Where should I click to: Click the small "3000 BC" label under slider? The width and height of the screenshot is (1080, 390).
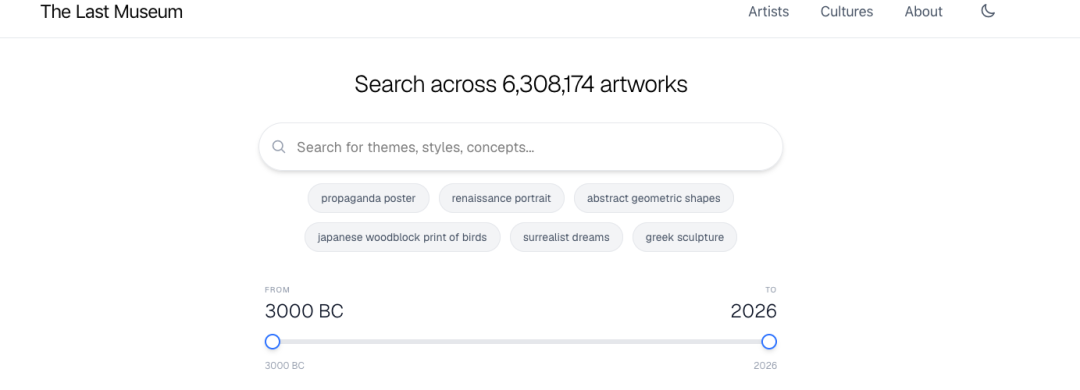[284, 366]
